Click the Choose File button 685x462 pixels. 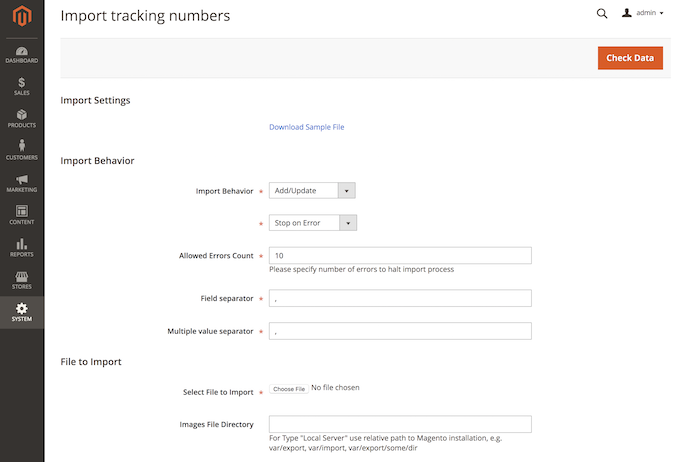click(289, 389)
